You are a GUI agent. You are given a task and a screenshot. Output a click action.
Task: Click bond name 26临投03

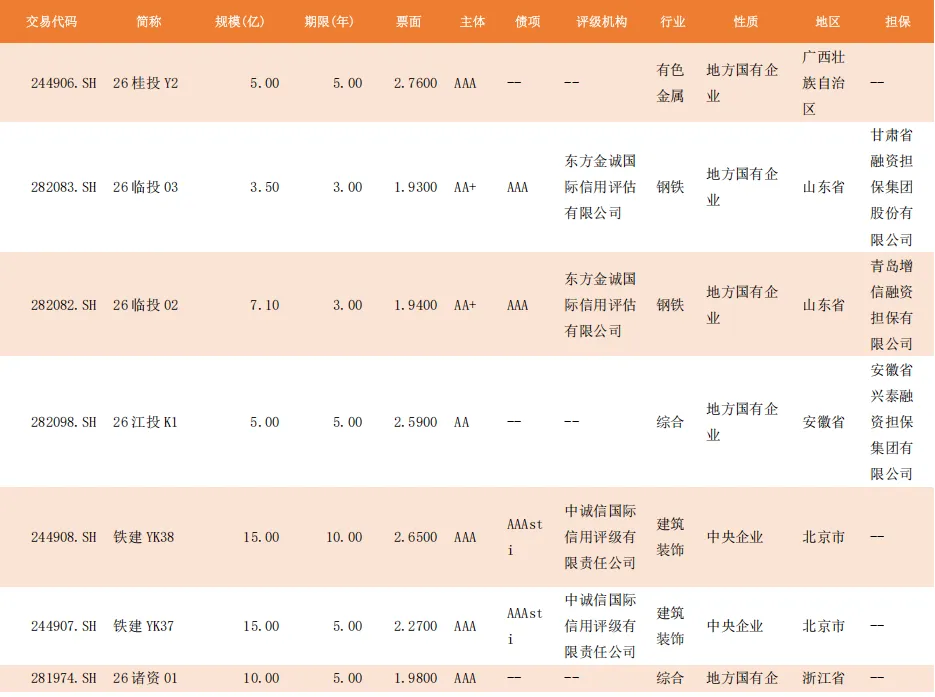145,187
